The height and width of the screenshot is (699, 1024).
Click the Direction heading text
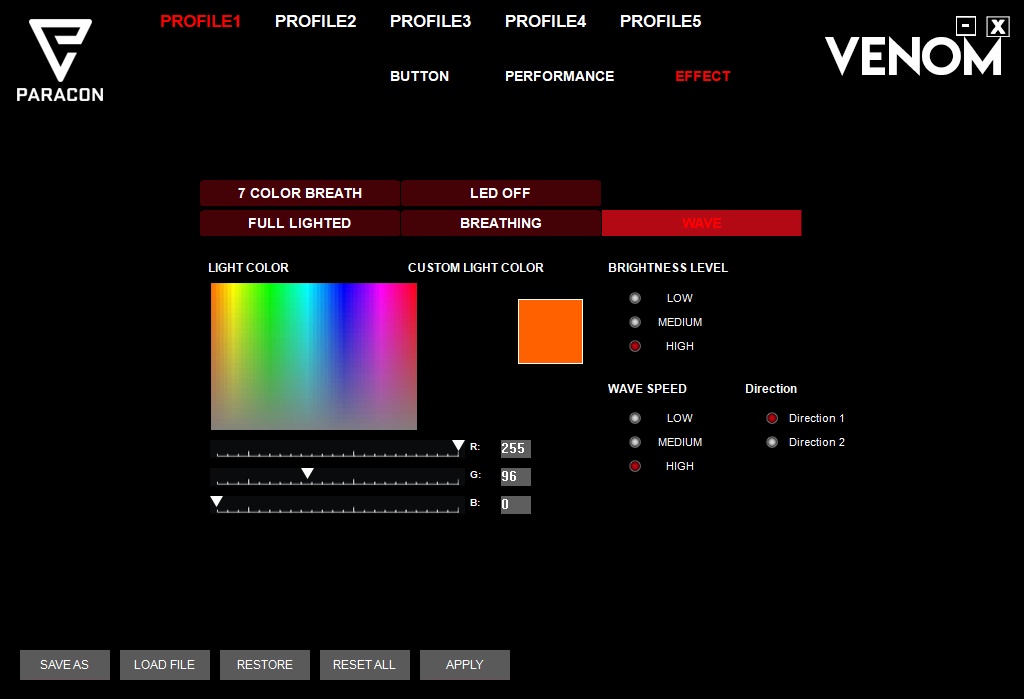coord(771,389)
